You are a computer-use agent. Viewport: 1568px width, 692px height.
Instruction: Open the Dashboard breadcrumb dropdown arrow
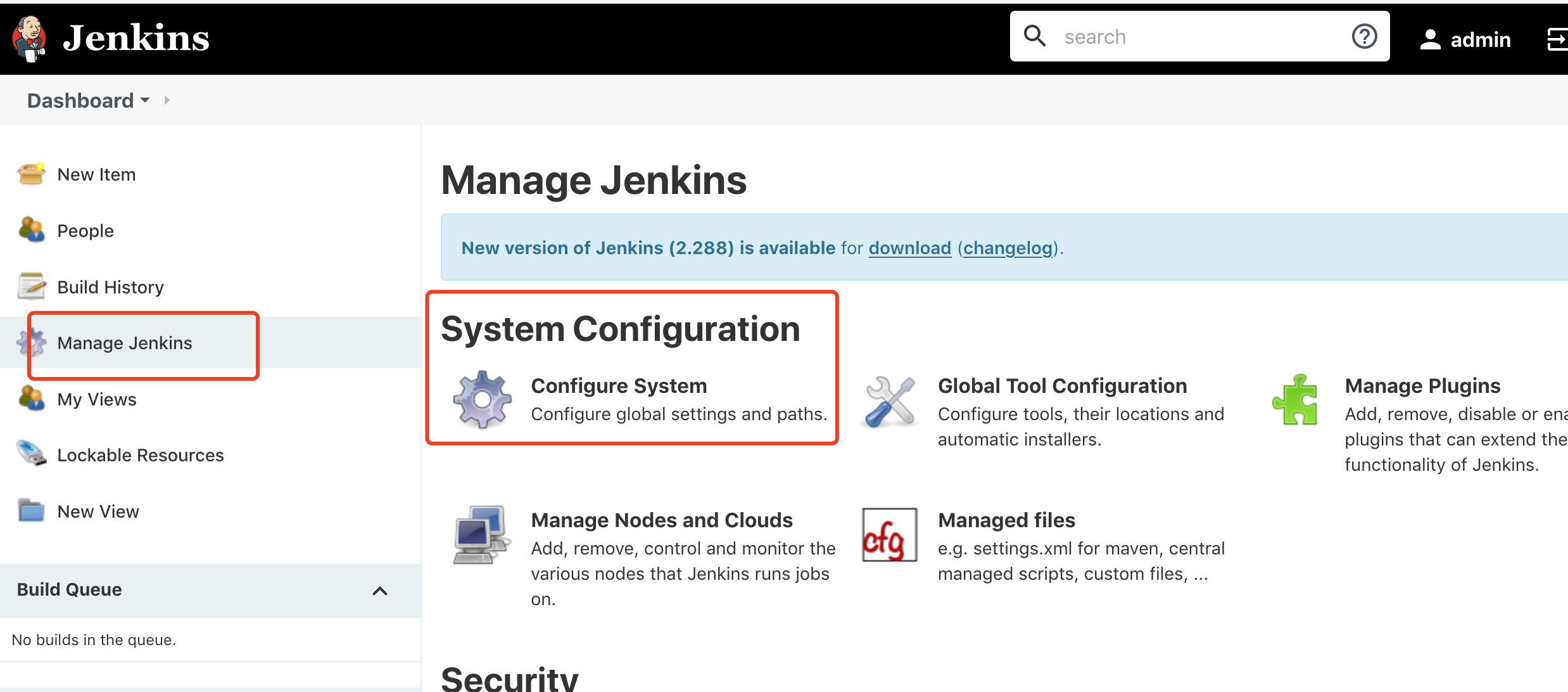pos(145,100)
